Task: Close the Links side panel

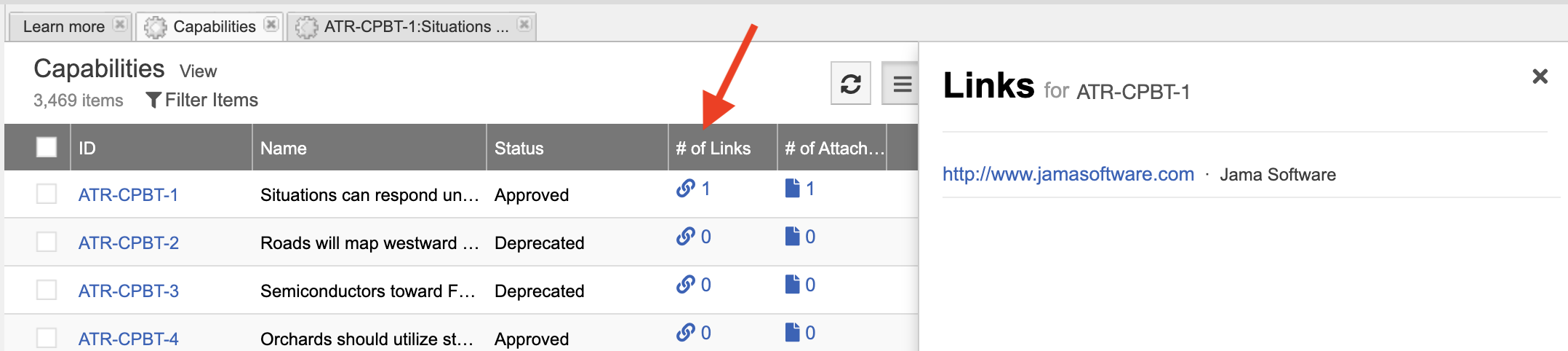Action: pyautogui.click(x=1540, y=76)
